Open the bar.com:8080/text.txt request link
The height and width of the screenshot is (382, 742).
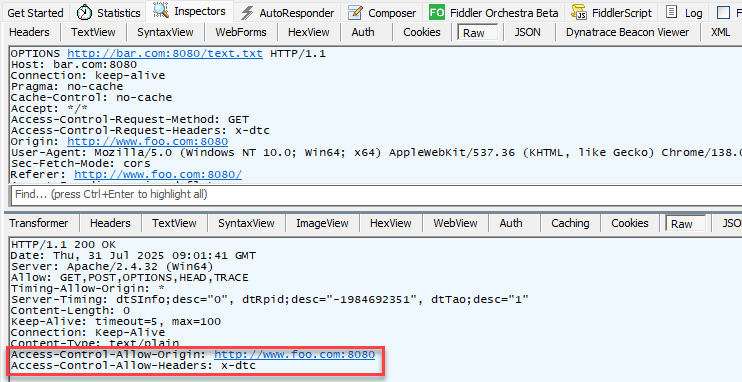coord(165,53)
